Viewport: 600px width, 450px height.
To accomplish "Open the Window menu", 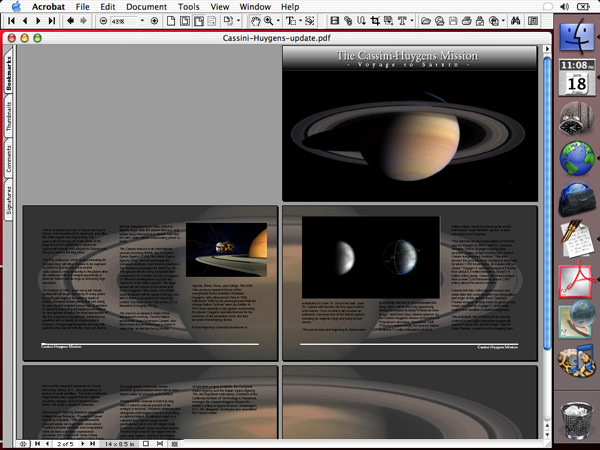I will (x=255, y=7).
